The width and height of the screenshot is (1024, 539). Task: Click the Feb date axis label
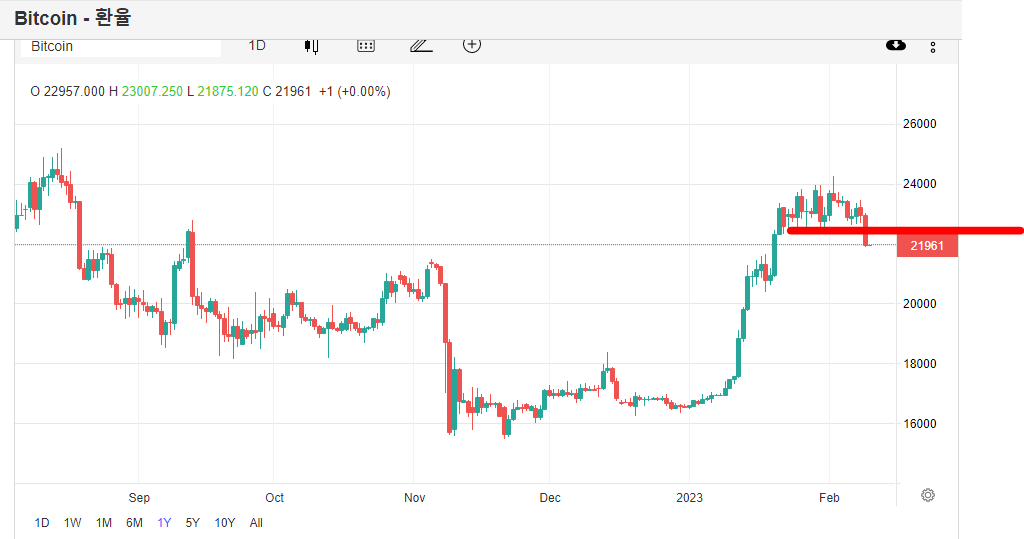(x=829, y=498)
